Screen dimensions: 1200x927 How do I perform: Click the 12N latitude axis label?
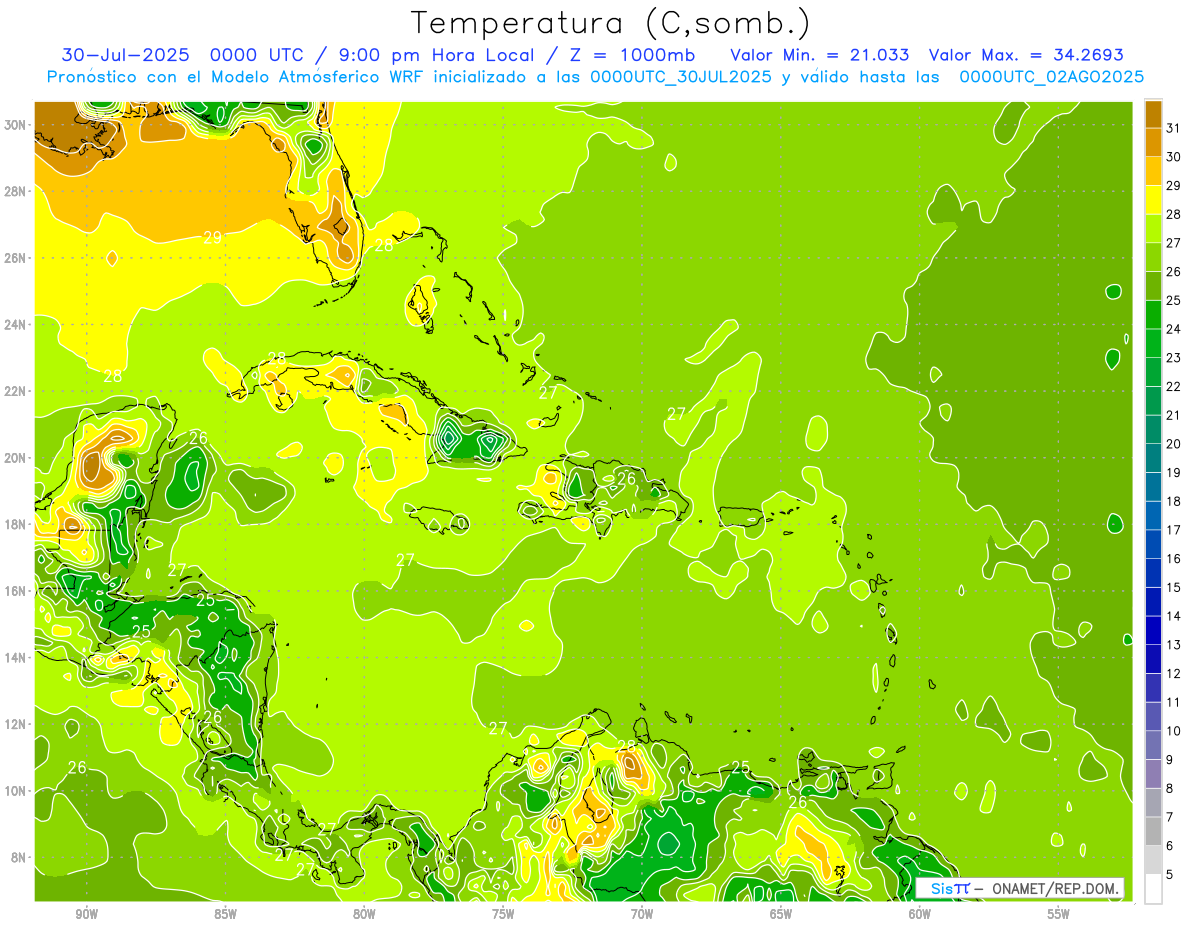point(14,724)
